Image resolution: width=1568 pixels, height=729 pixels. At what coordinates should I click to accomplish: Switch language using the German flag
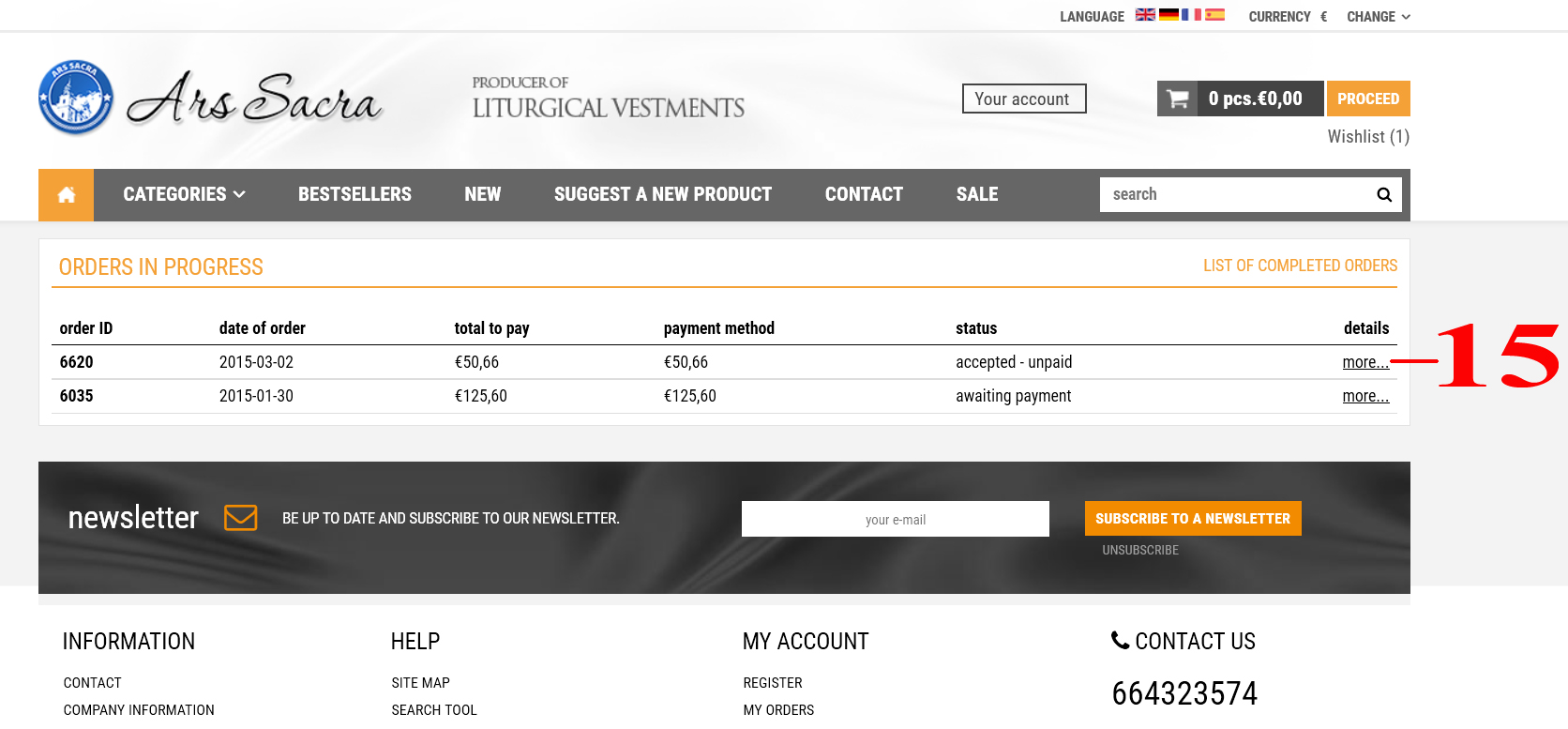click(1168, 15)
